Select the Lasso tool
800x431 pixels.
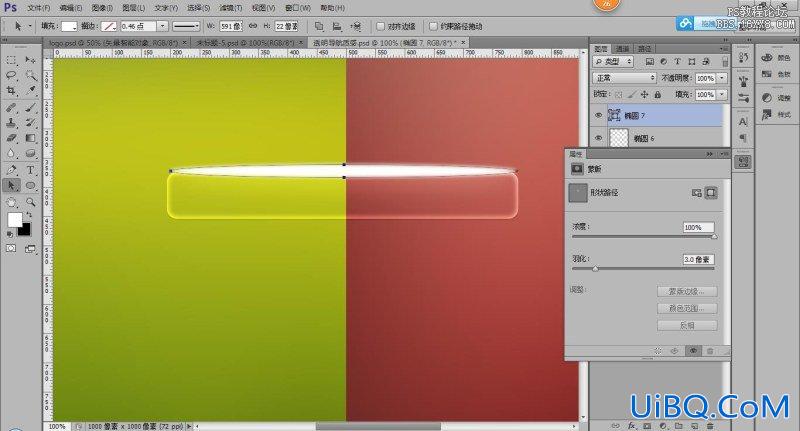11,75
